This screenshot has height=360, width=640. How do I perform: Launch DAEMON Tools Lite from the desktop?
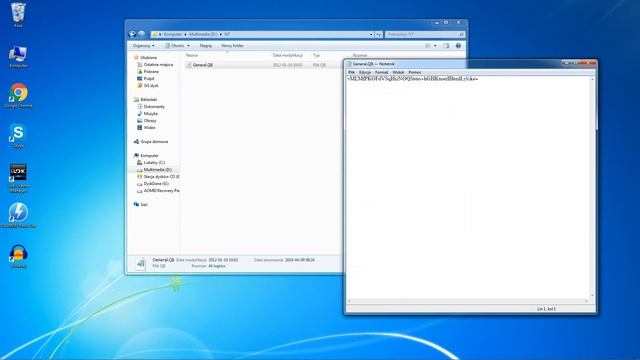[18, 215]
